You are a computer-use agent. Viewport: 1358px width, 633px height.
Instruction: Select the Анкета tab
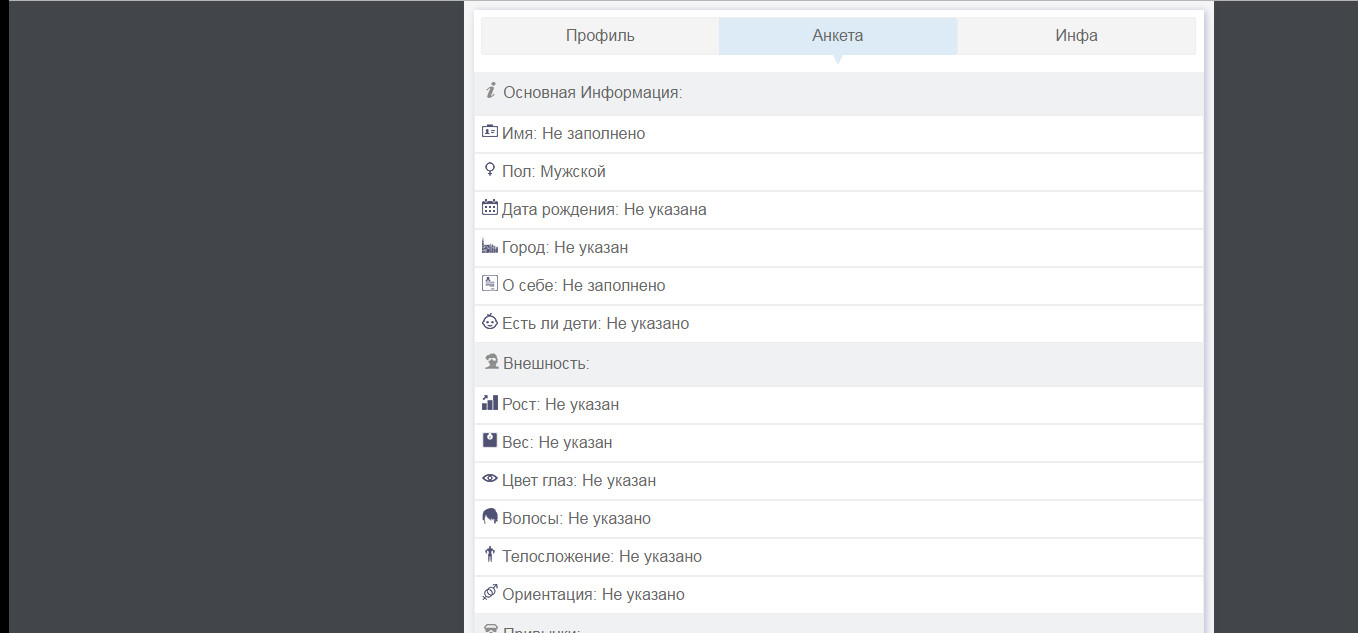point(838,36)
